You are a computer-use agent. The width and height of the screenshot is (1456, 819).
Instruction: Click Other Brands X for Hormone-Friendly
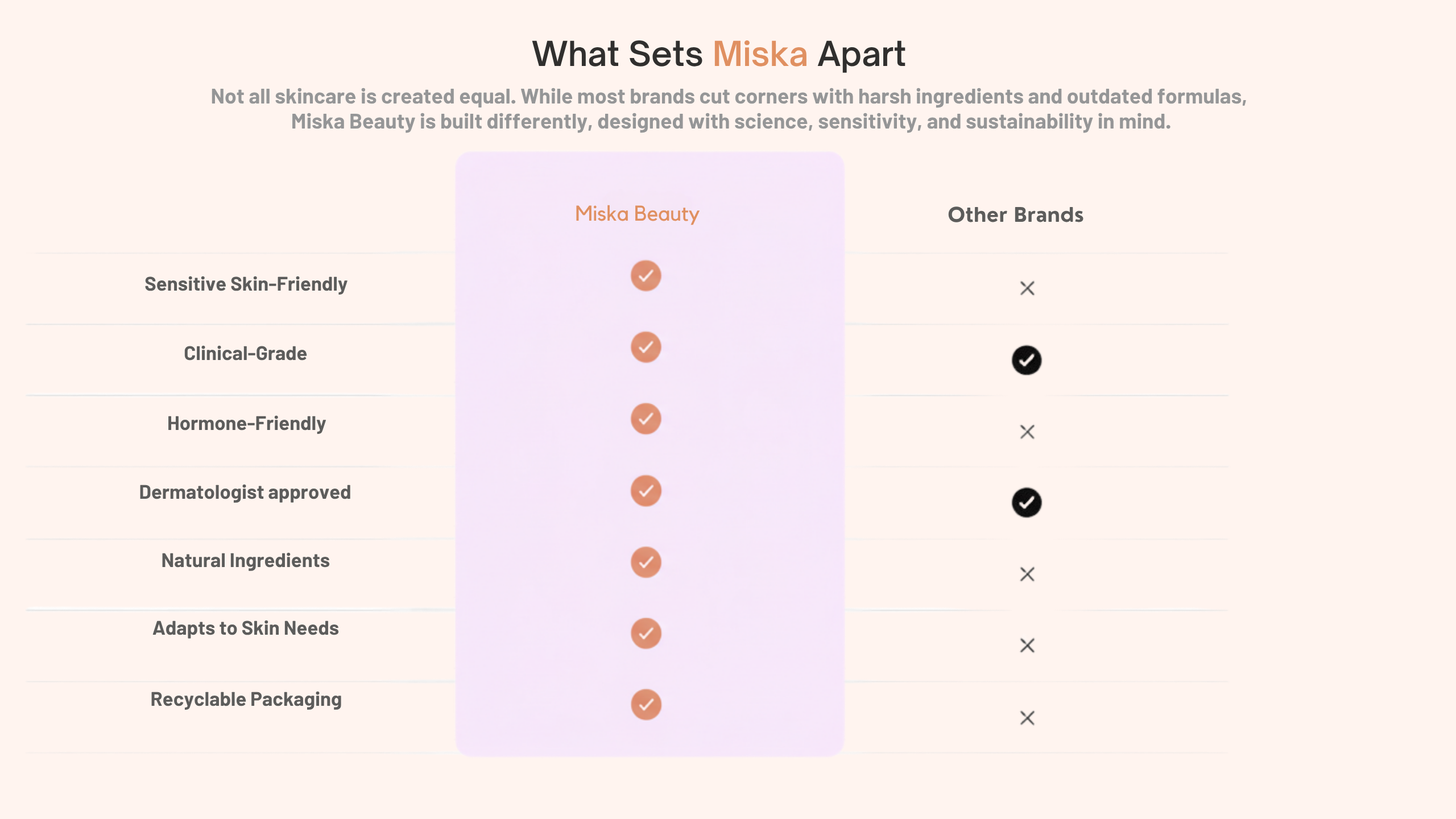(1027, 432)
